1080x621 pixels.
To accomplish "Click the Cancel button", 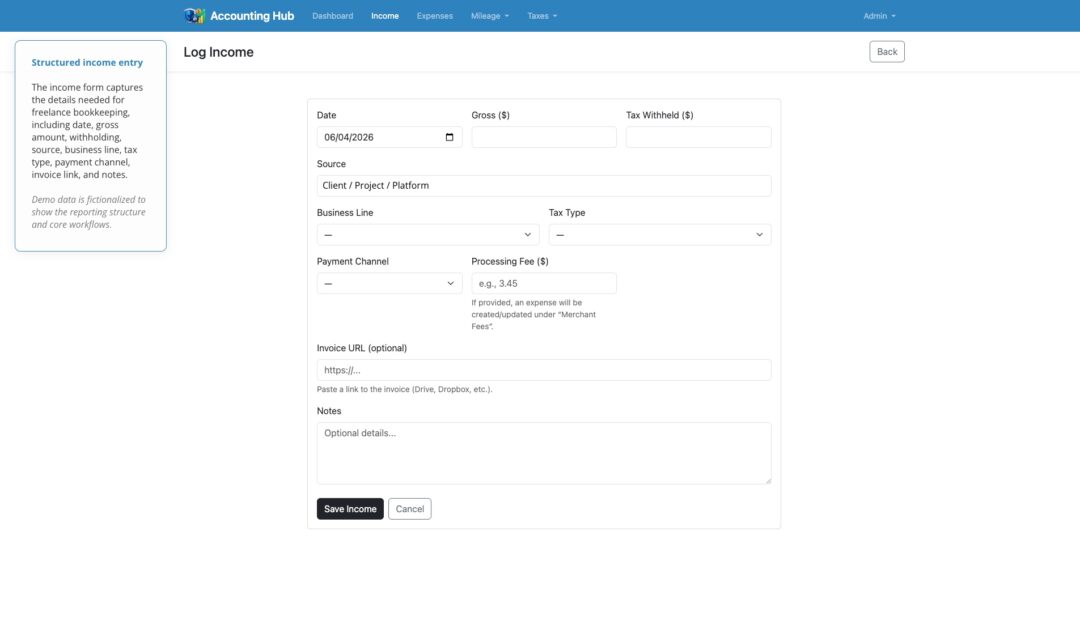I will (x=410, y=509).
